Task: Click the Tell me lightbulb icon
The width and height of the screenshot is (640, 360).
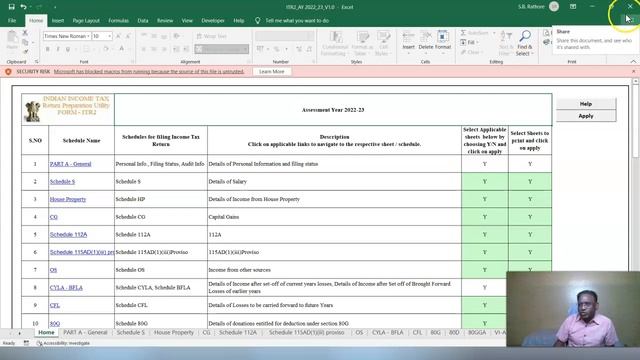Action: coord(258,20)
